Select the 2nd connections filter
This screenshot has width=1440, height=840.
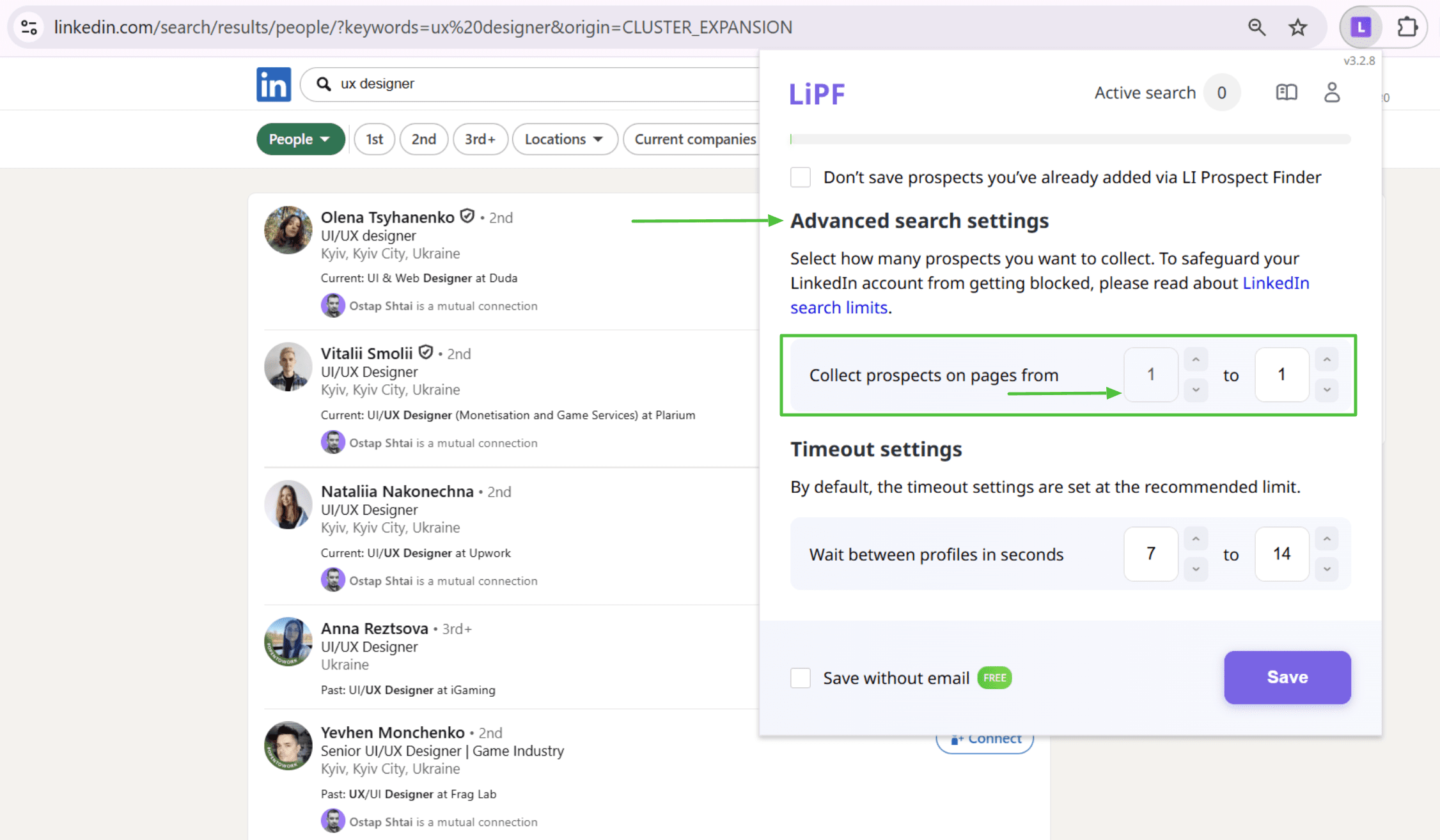[x=423, y=139]
